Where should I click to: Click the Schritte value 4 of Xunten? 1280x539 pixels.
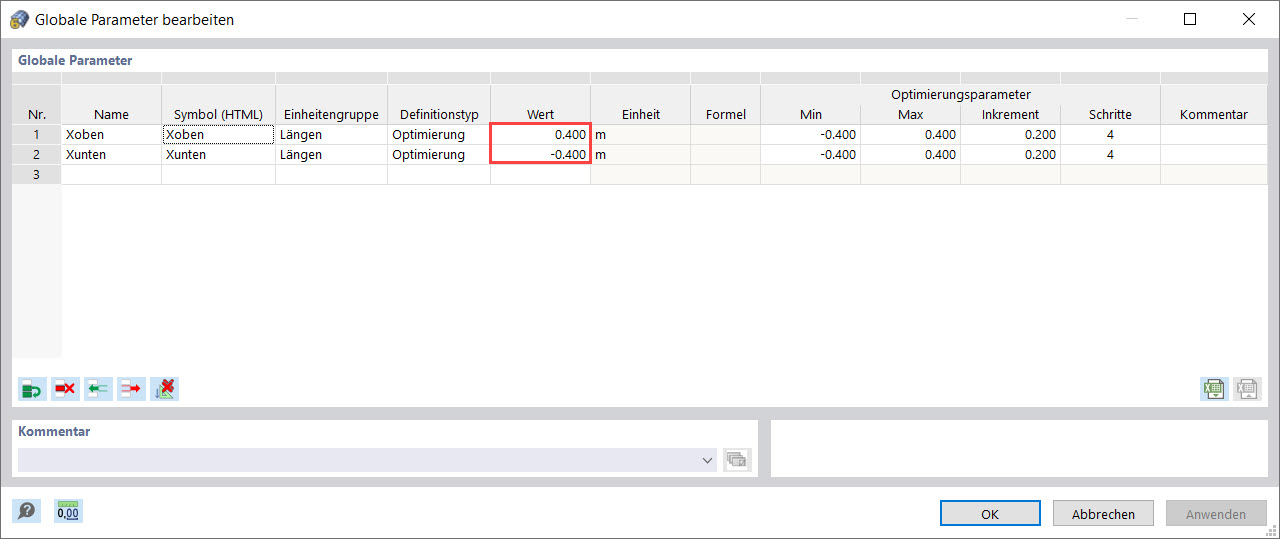tap(1110, 154)
